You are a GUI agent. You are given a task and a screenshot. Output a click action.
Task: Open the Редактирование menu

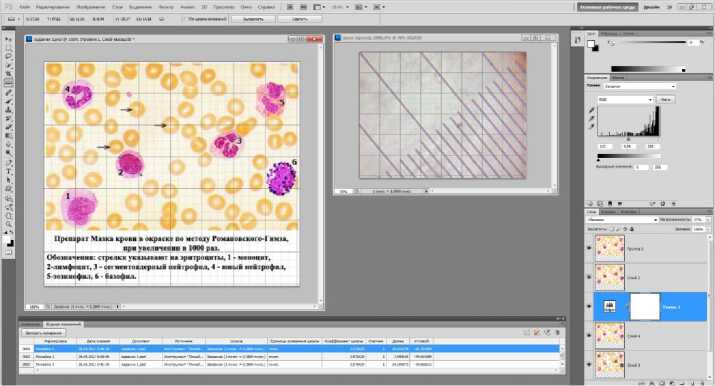click(52, 7)
